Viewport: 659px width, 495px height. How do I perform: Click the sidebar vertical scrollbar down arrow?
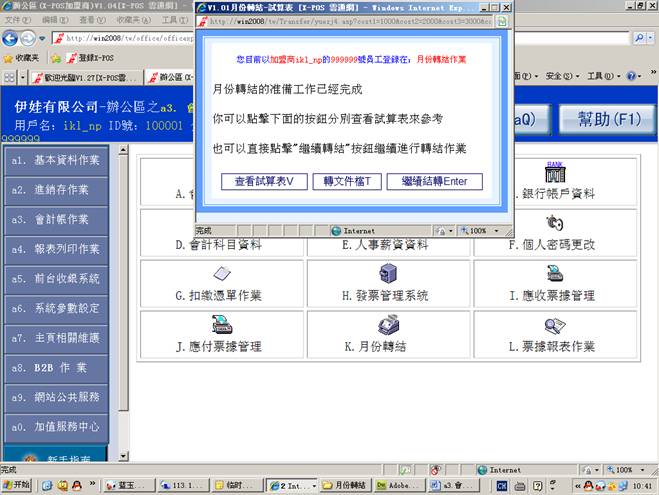[124, 455]
